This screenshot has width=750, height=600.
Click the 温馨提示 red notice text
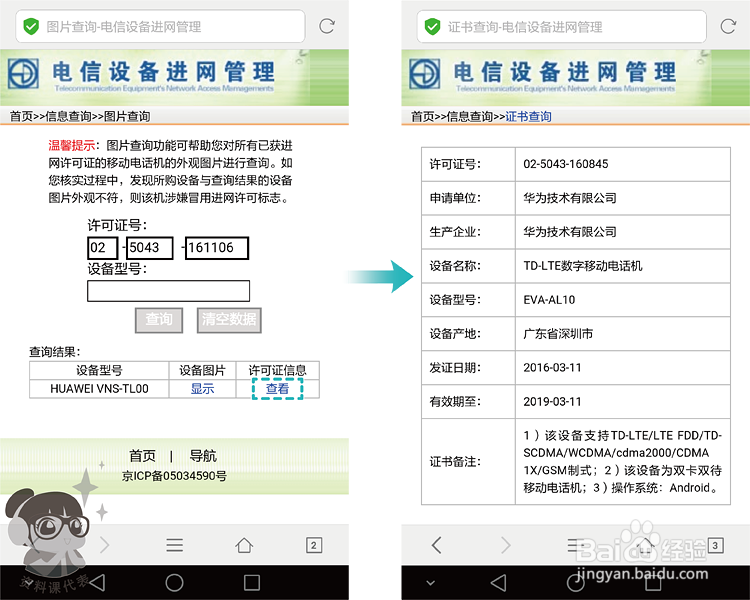click(x=72, y=145)
